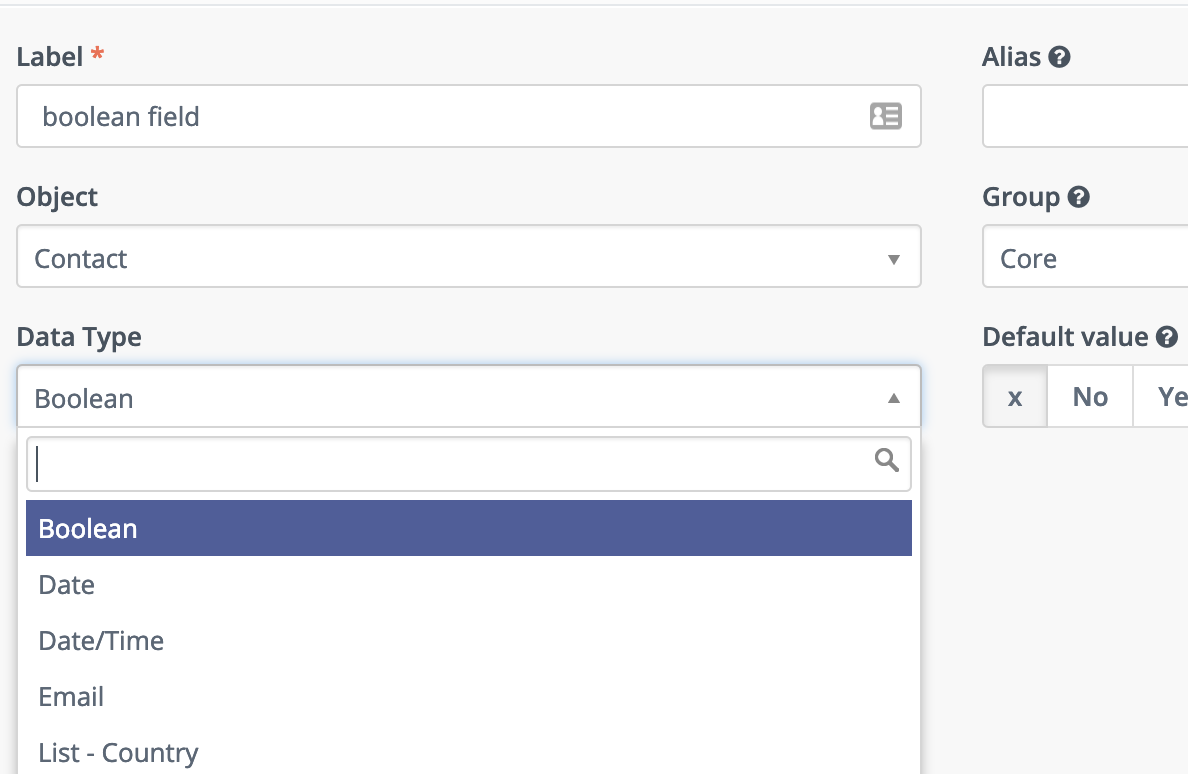Click into the Alias input field

point(1086,116)
